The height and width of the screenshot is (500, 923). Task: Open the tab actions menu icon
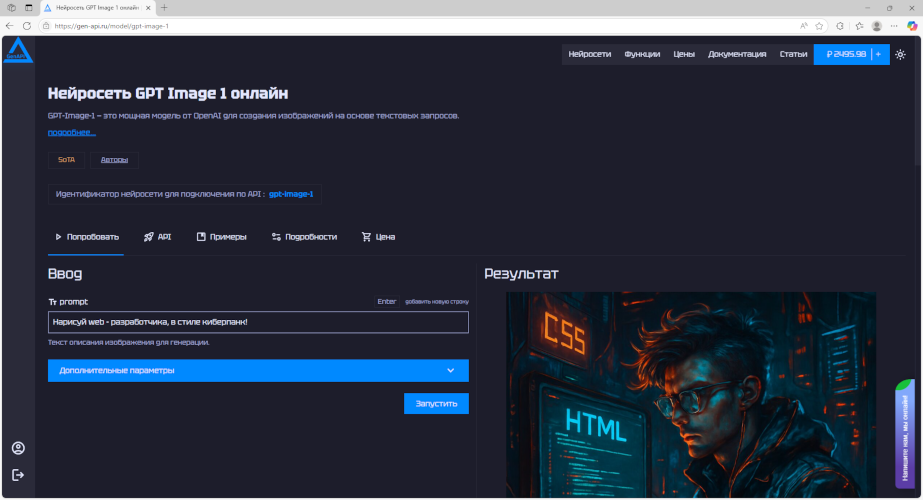pos(29,8)
